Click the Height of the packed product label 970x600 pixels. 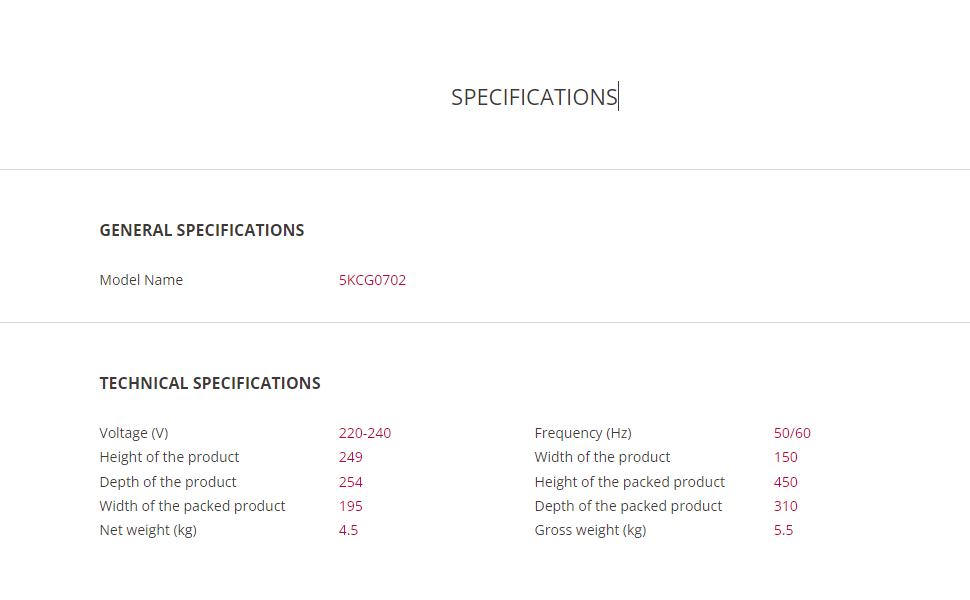[x=630, y=482]
